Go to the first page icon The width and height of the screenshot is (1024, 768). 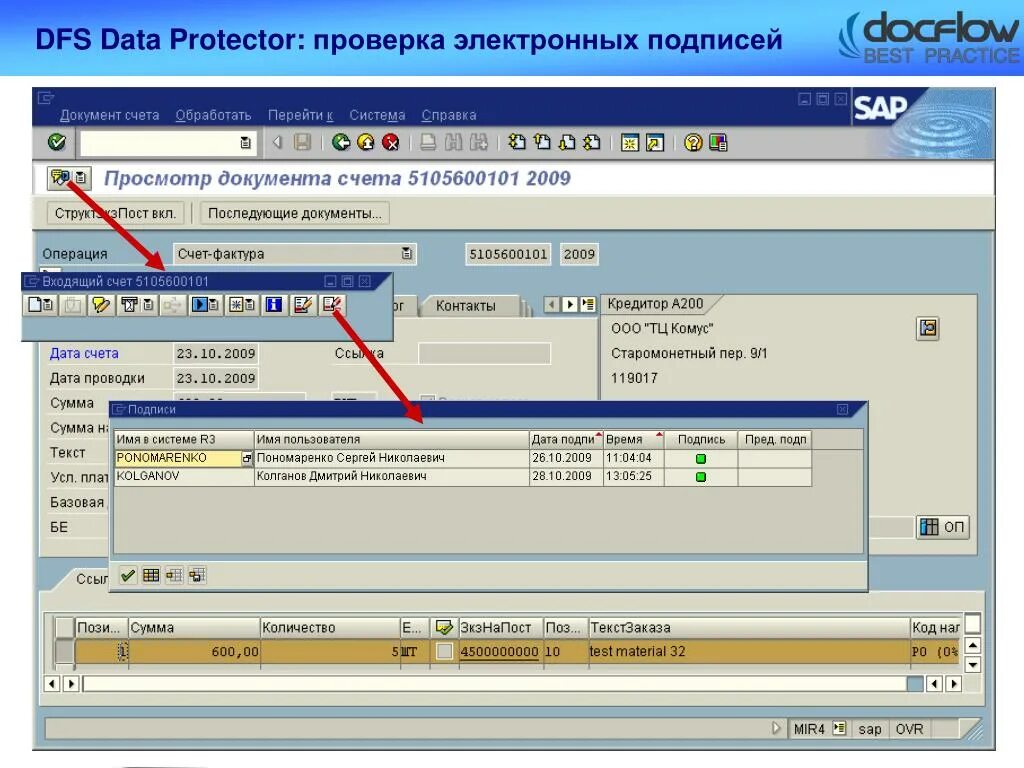(517, 142)
